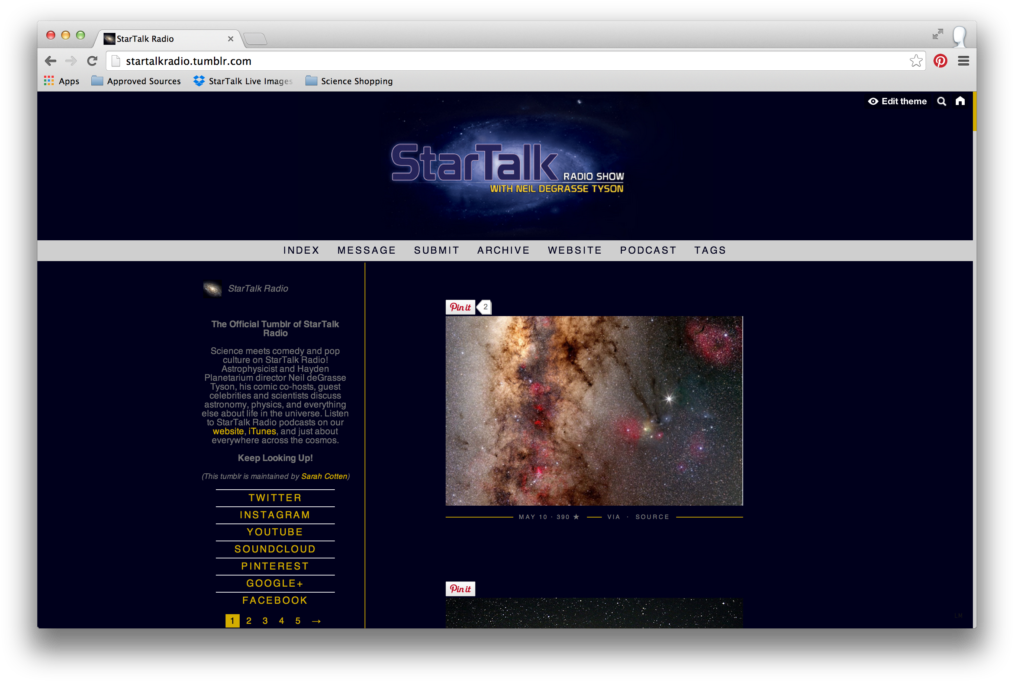
Task: Open StarTalk Live Images Dropbox bookmark
Action: click(243, 81)
